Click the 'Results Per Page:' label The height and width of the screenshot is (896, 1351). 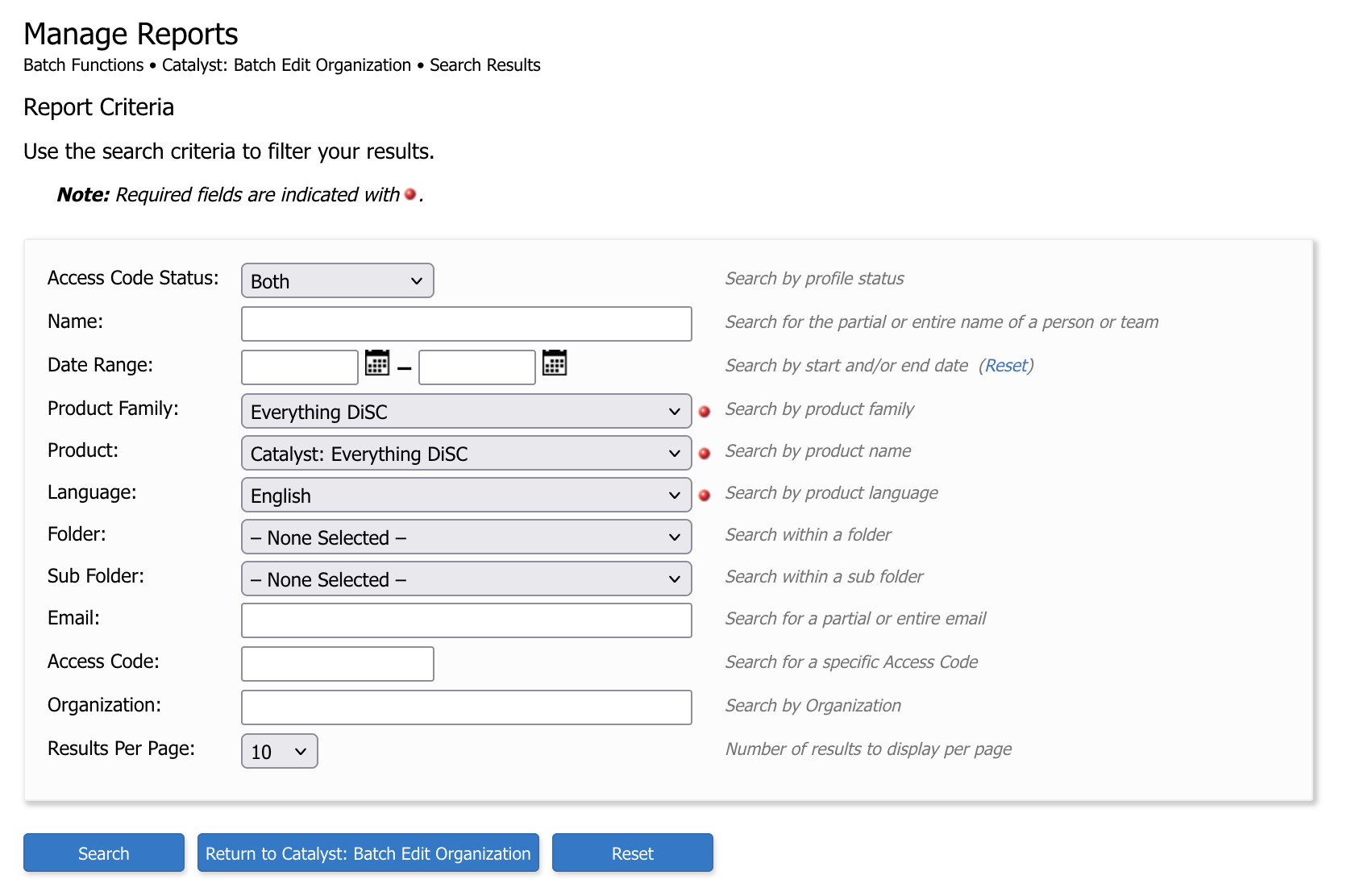(121, 749)
